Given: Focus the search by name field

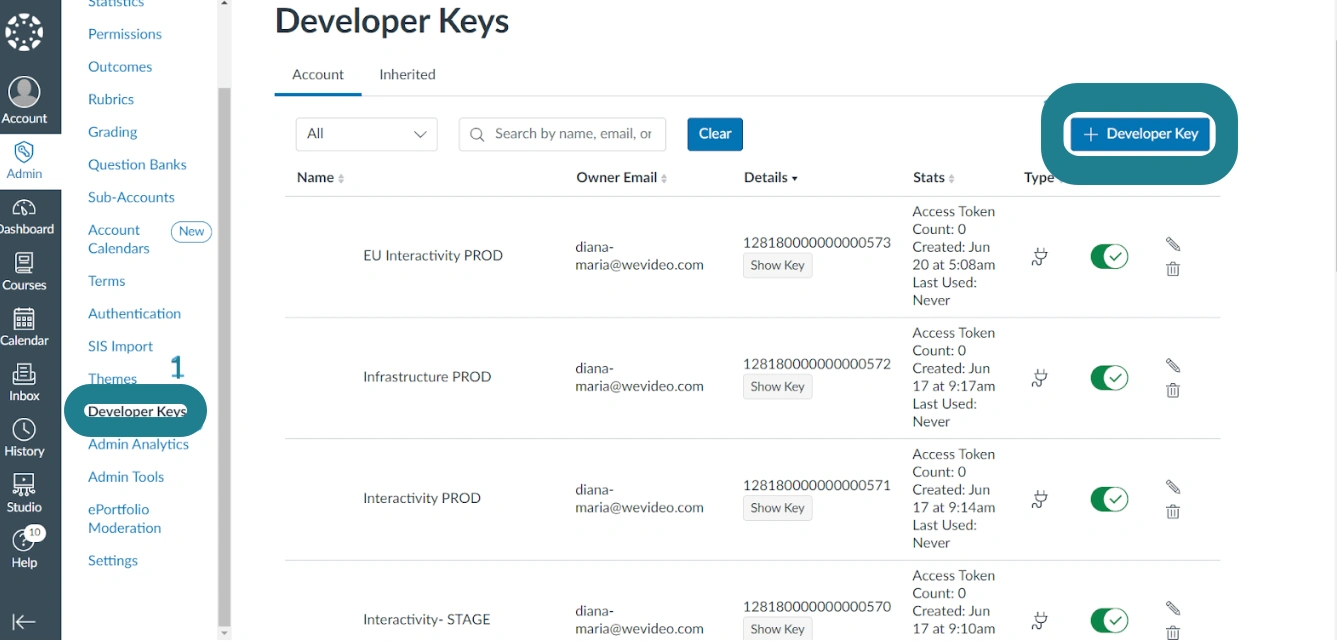Looking at the screenshot, I should tap(562, 134).
